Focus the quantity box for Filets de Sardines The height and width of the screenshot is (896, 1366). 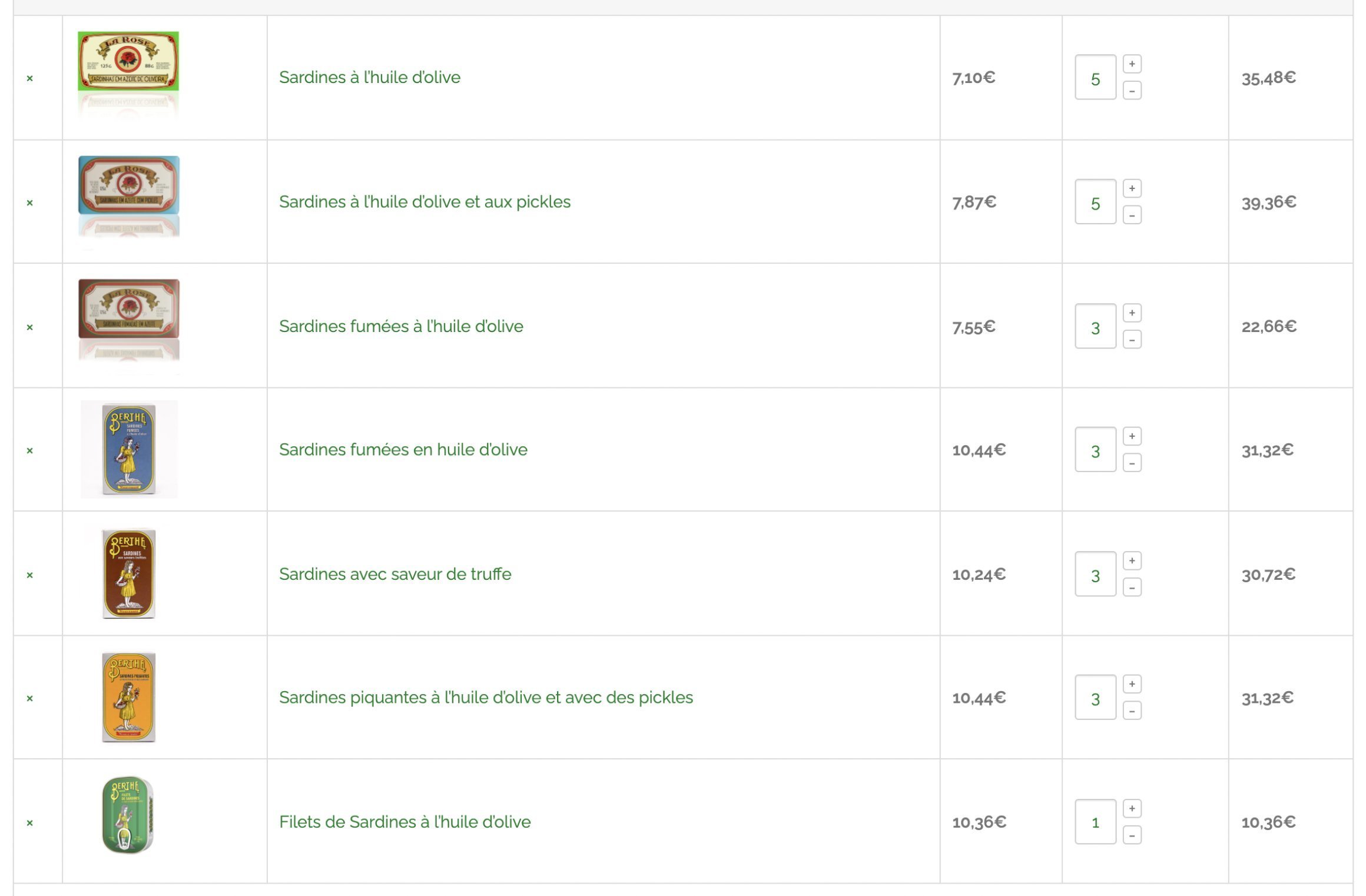click(x=1095, y=822)
